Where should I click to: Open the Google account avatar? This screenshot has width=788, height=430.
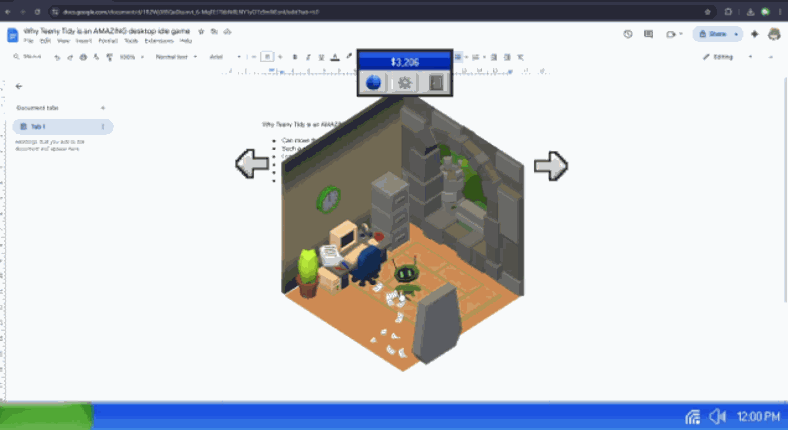pyautogui.click(x=774, y=34)
